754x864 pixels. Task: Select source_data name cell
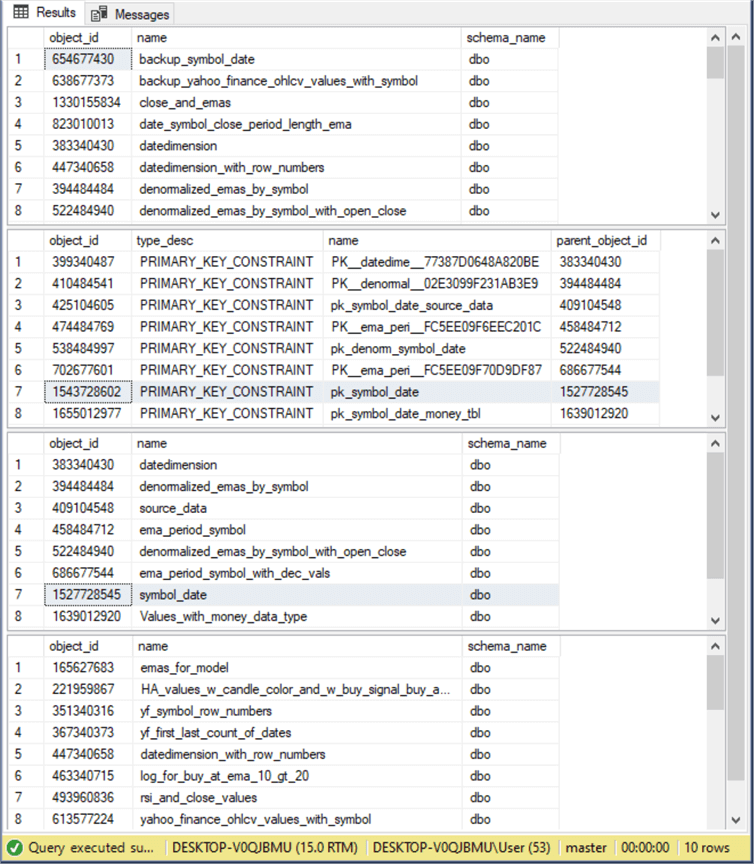297,508
